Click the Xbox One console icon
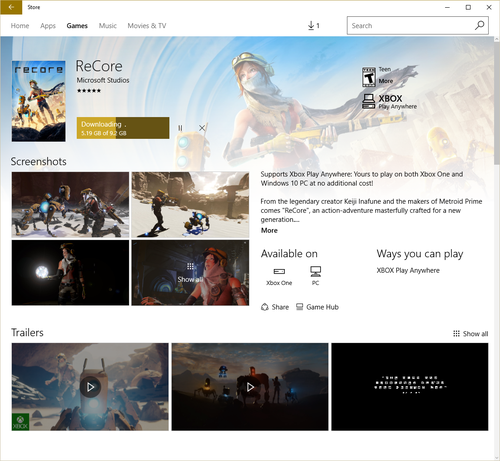Image resolution: width=500 pixels, height=461 pixels. click(279, 271)
